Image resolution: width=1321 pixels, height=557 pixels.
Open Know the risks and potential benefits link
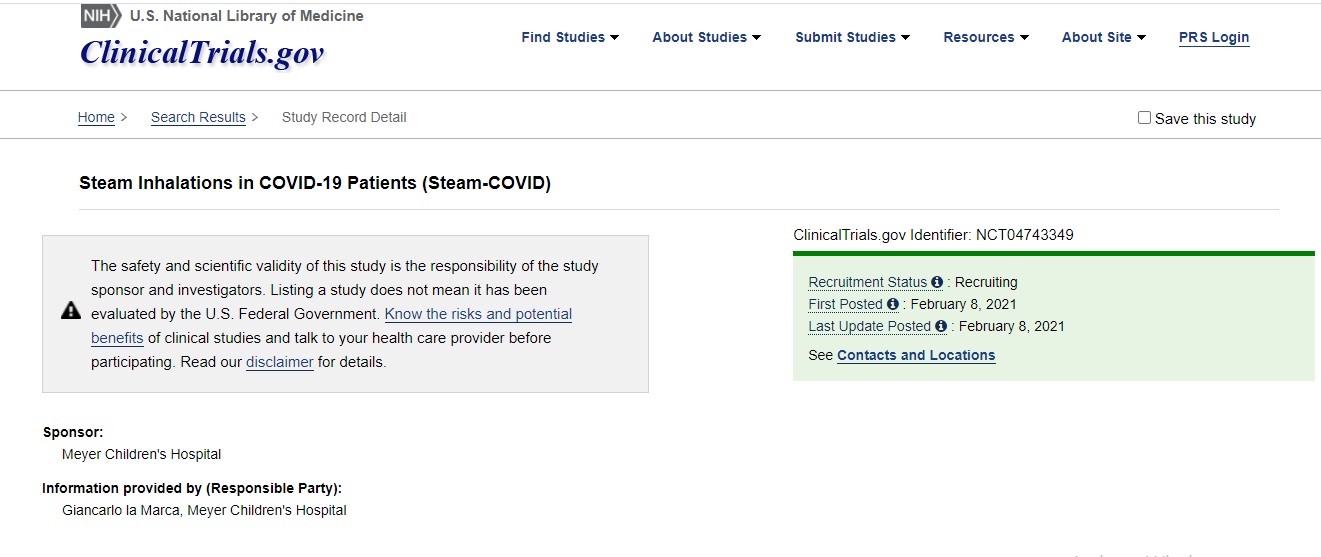332,326
